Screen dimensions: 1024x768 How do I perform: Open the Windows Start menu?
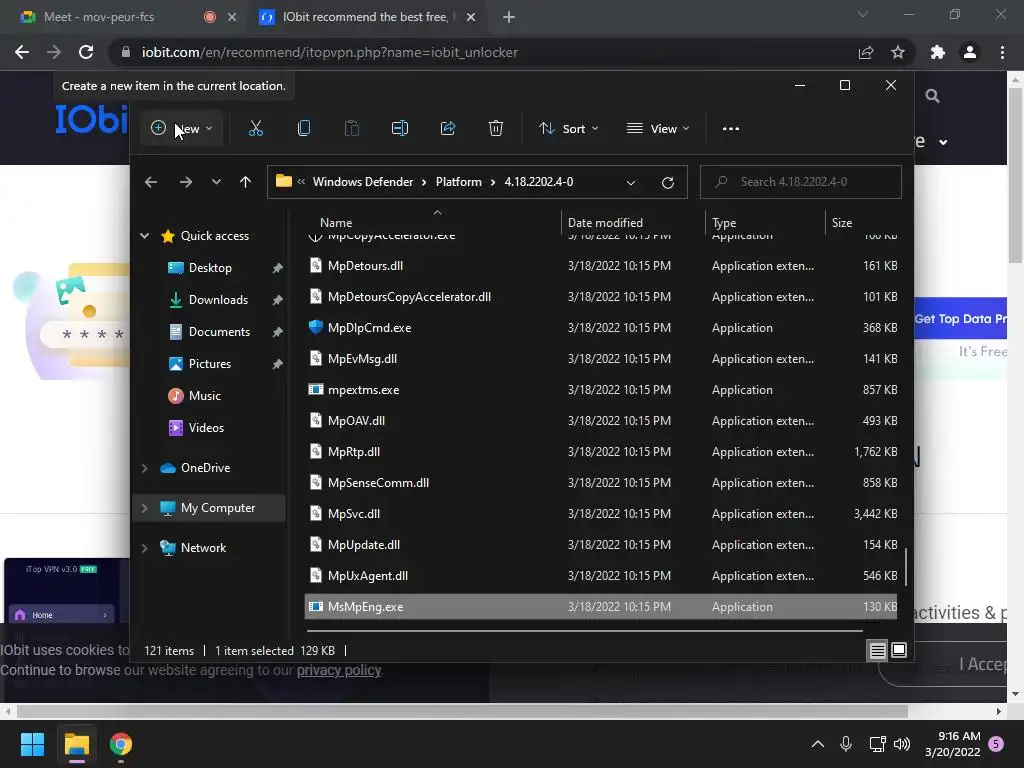tap(32, 744)
